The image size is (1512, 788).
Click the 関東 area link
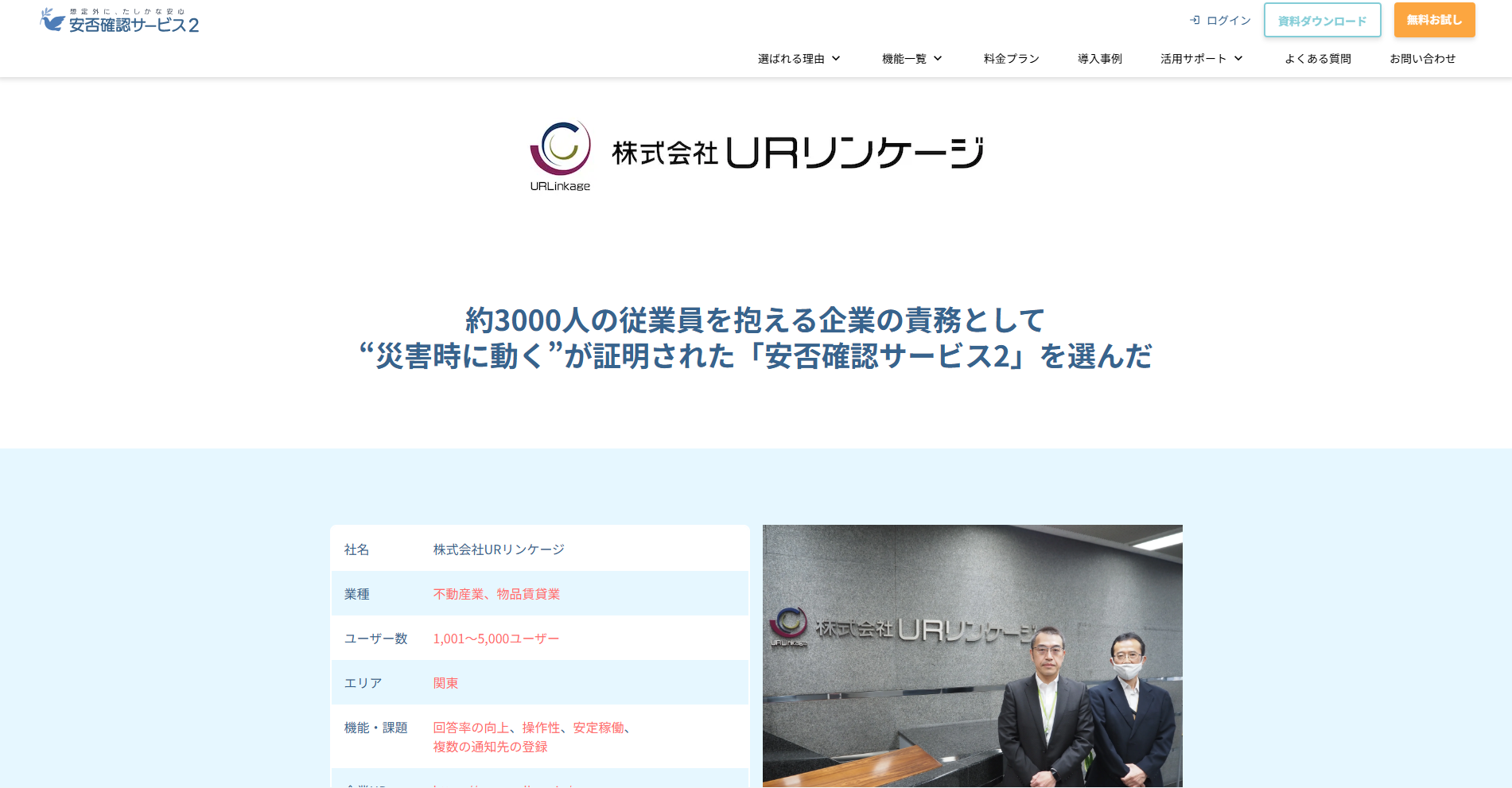pos(445,682)
